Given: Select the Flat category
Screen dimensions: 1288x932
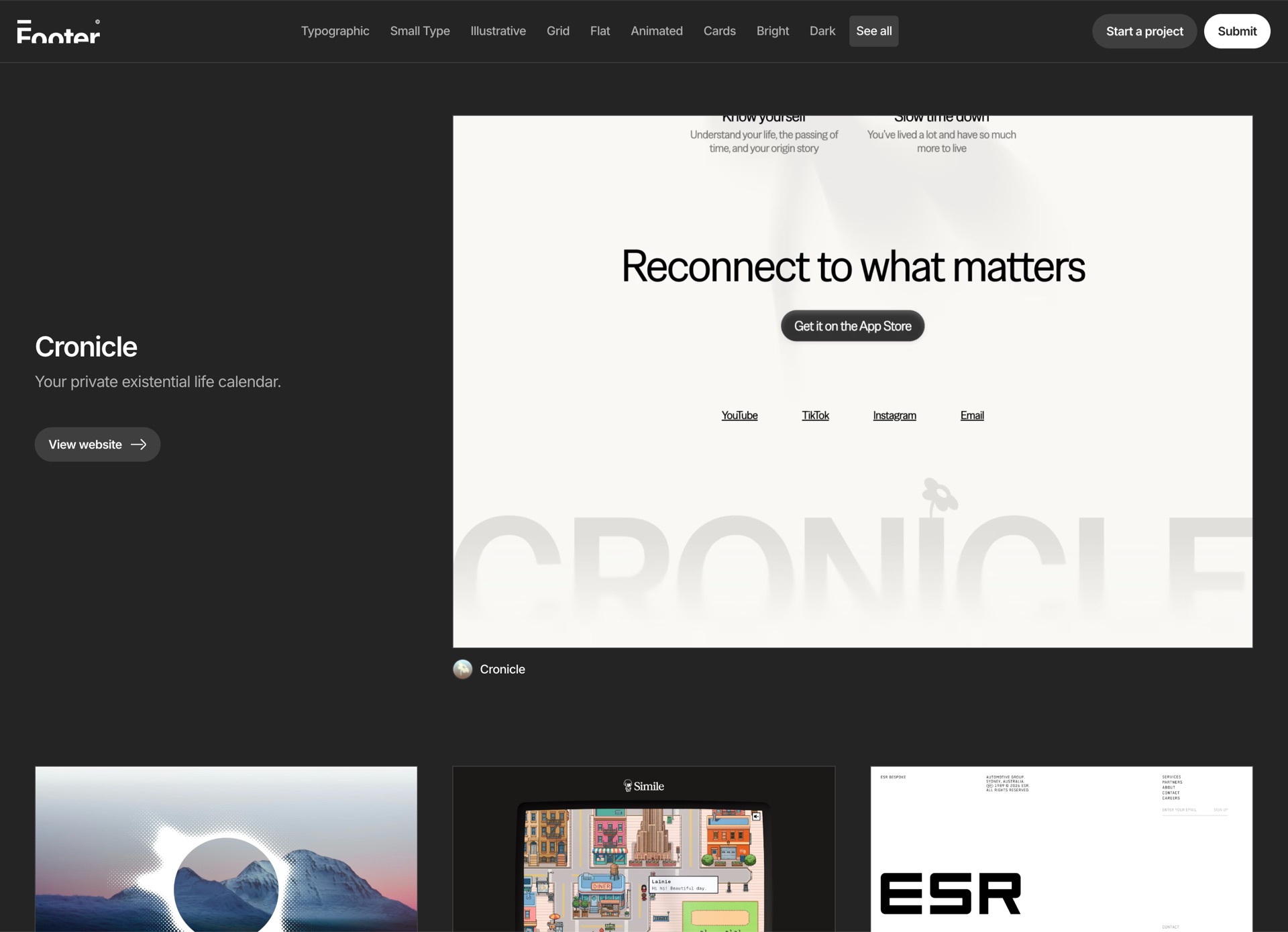Looking at the screenshot, I should click(600, 31).
